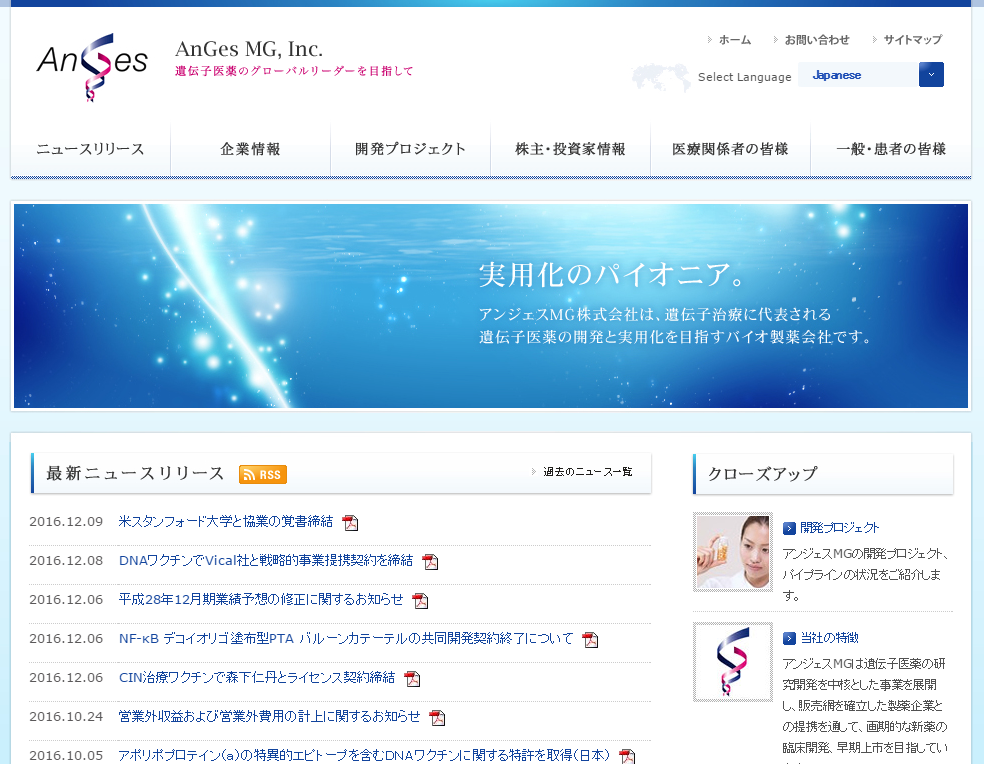This screenshot has height=764, width=984.
Task: Click the date 2016.12.08
Action: [66, 560]
